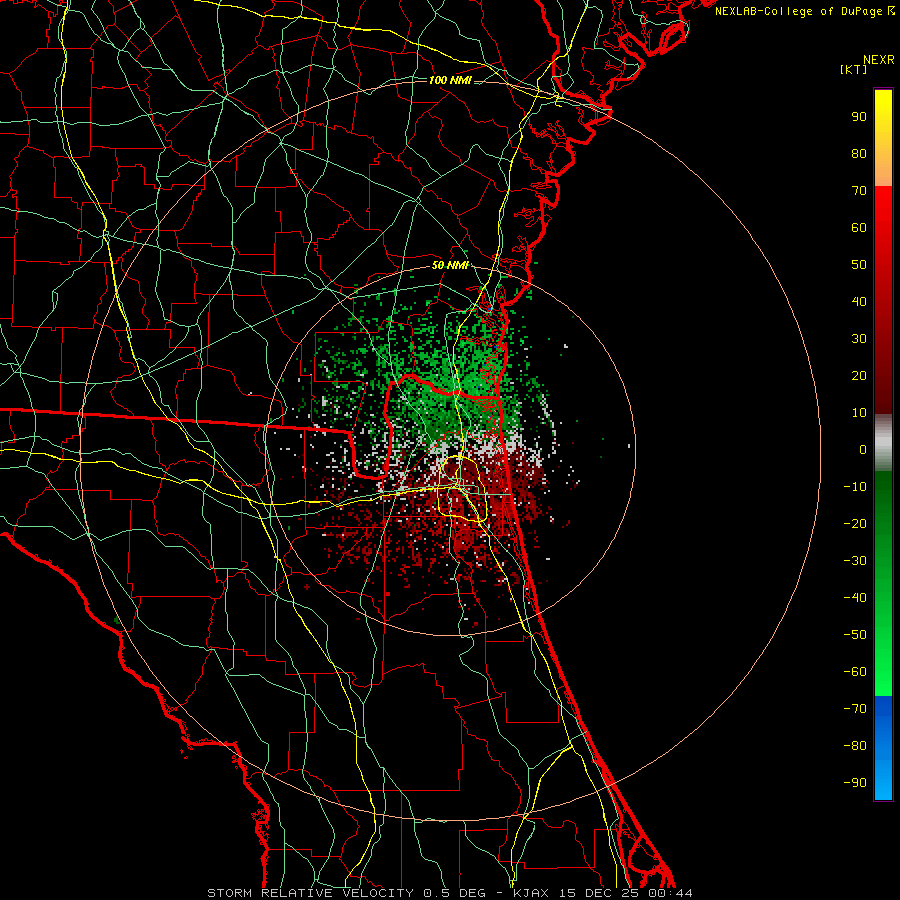This screenshot has height=900, width=900.
Task: Click the positive 40 scale value
Action: [859, 301]
